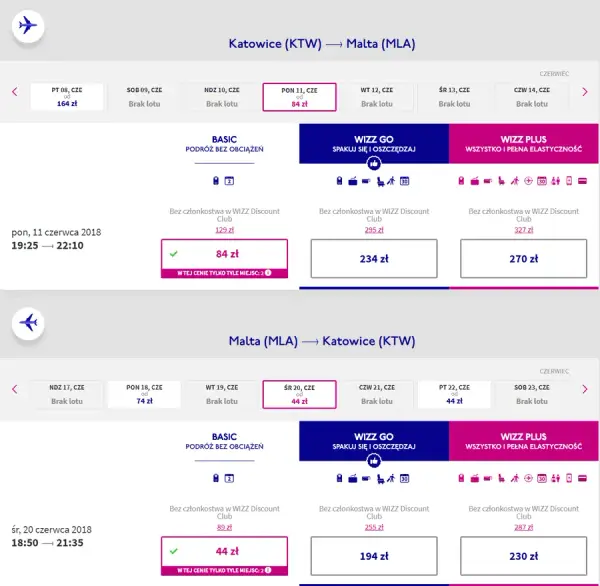Image resolution: width=600 pixels, height=586 pixels.
Task: Select the PON 18 CZE 74 zł date tab
Action: coord(144,394)
